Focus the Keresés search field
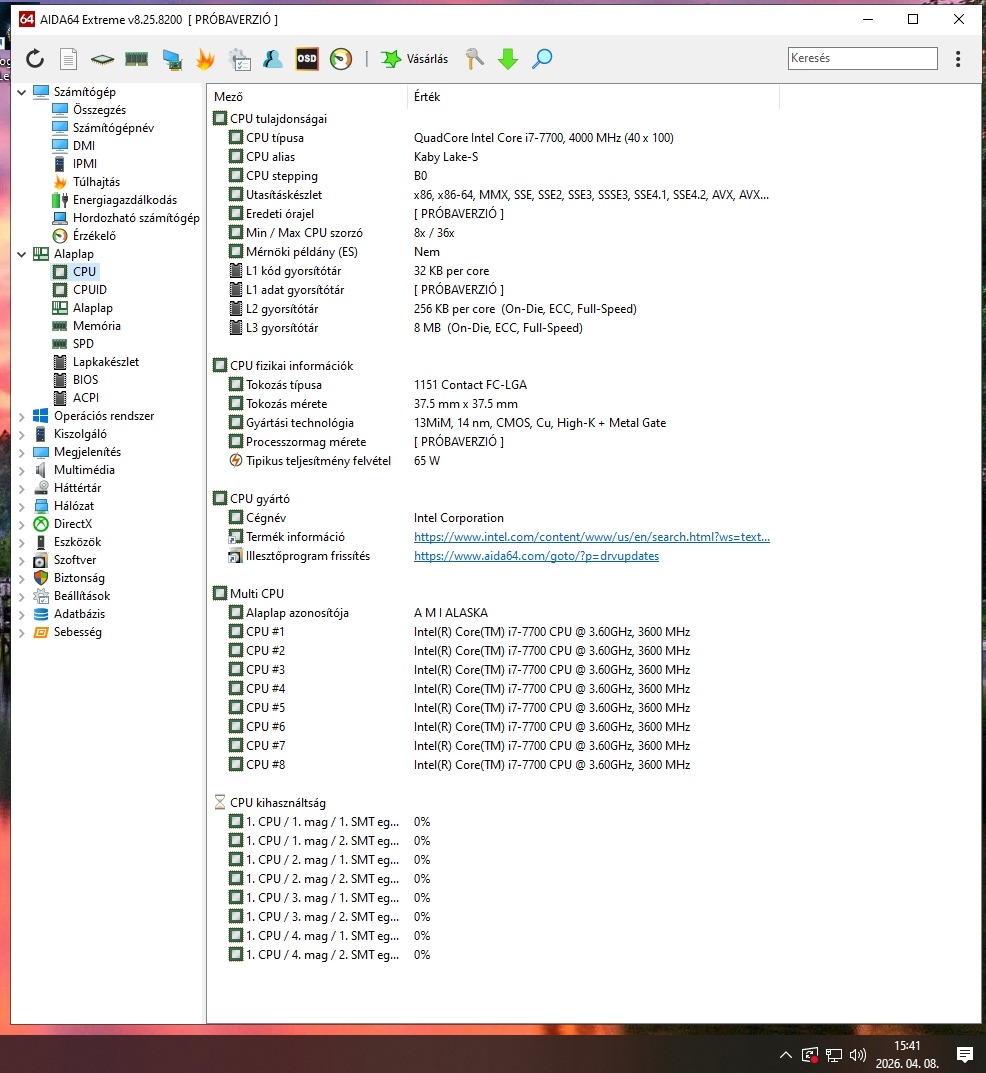Screen dimensions: 986x1073 [x=862, y=58]
